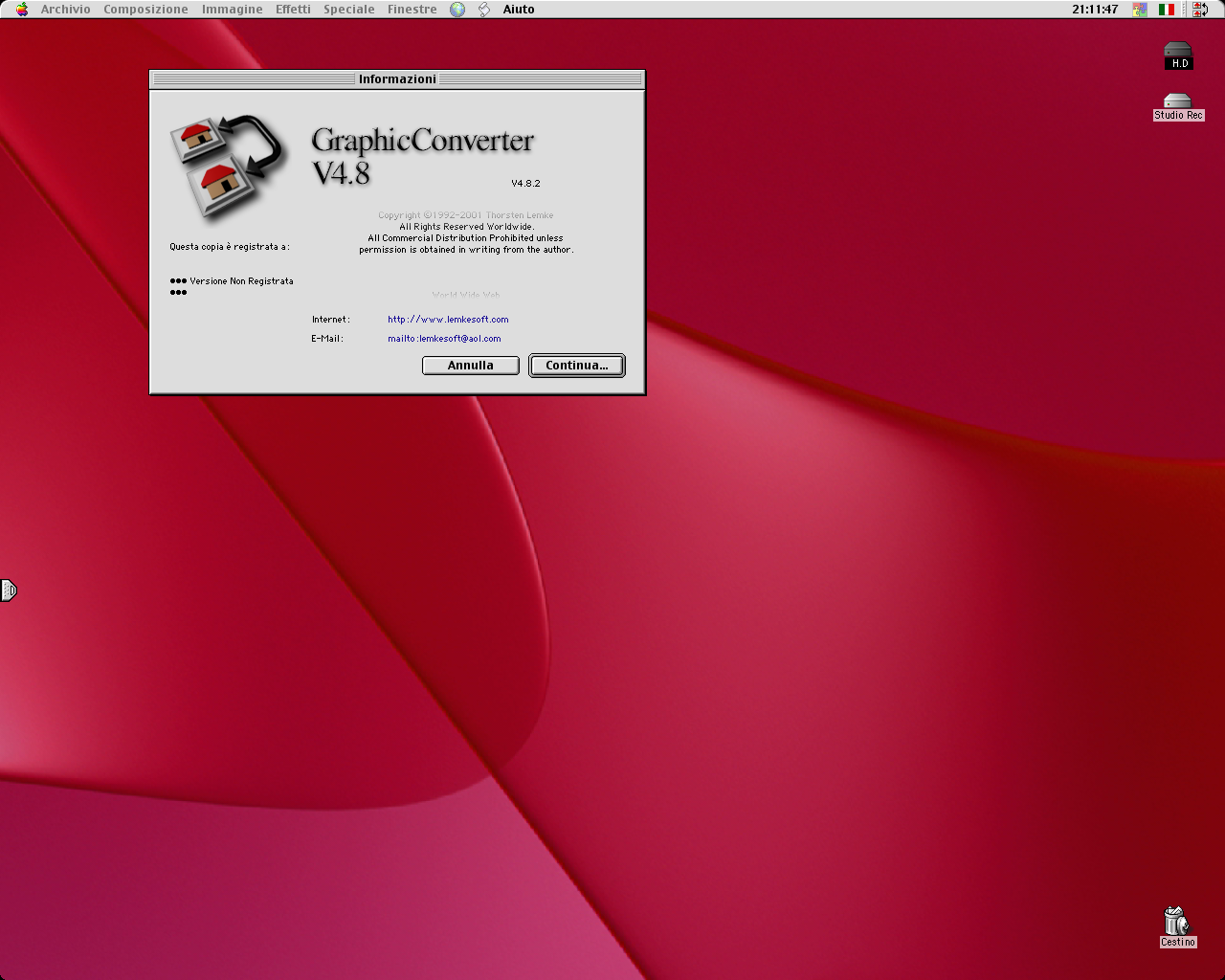Open the Finestre menu

[x=412, y=10]
